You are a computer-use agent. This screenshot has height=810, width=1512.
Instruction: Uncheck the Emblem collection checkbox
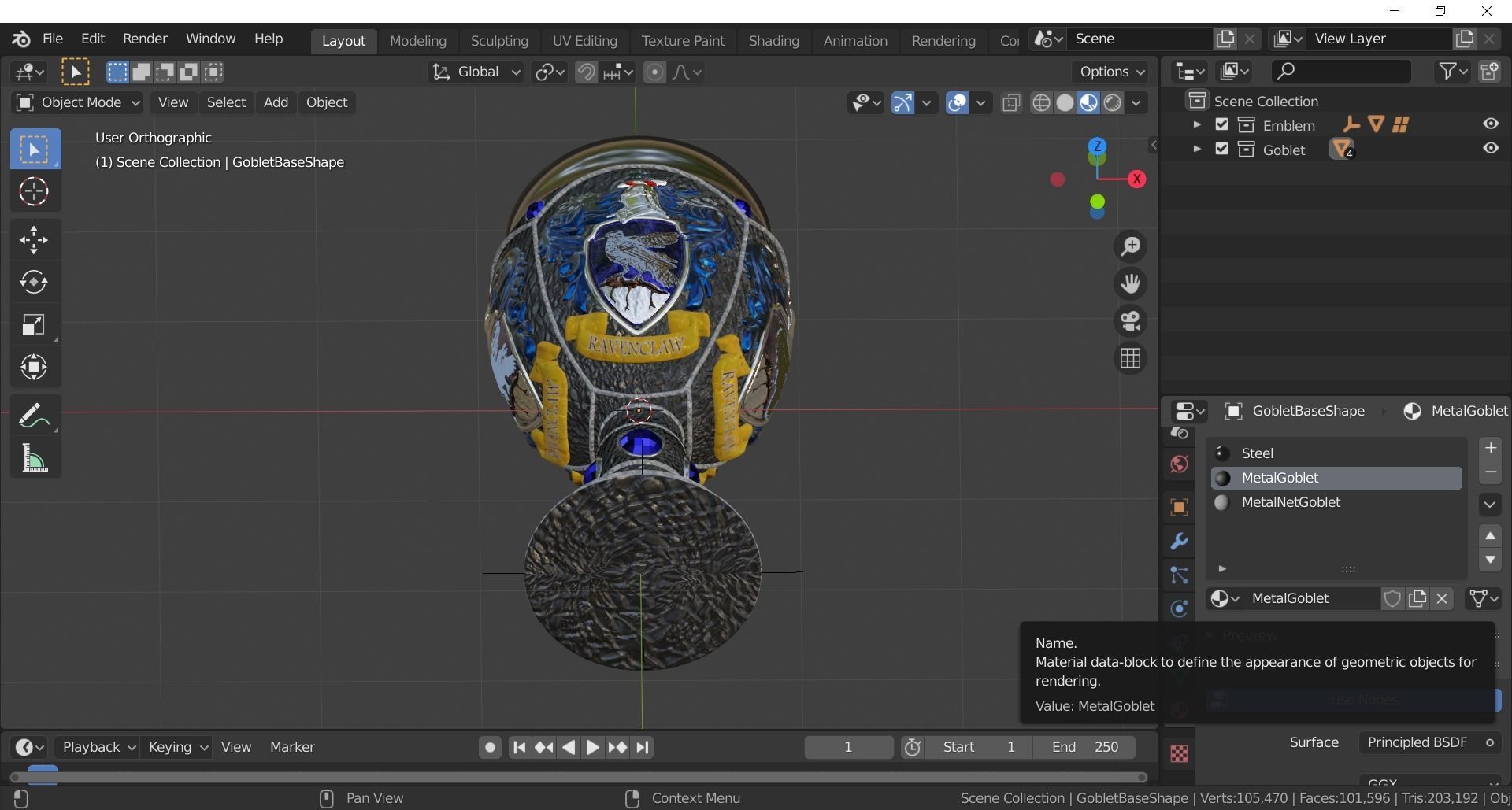point(1221,124)
